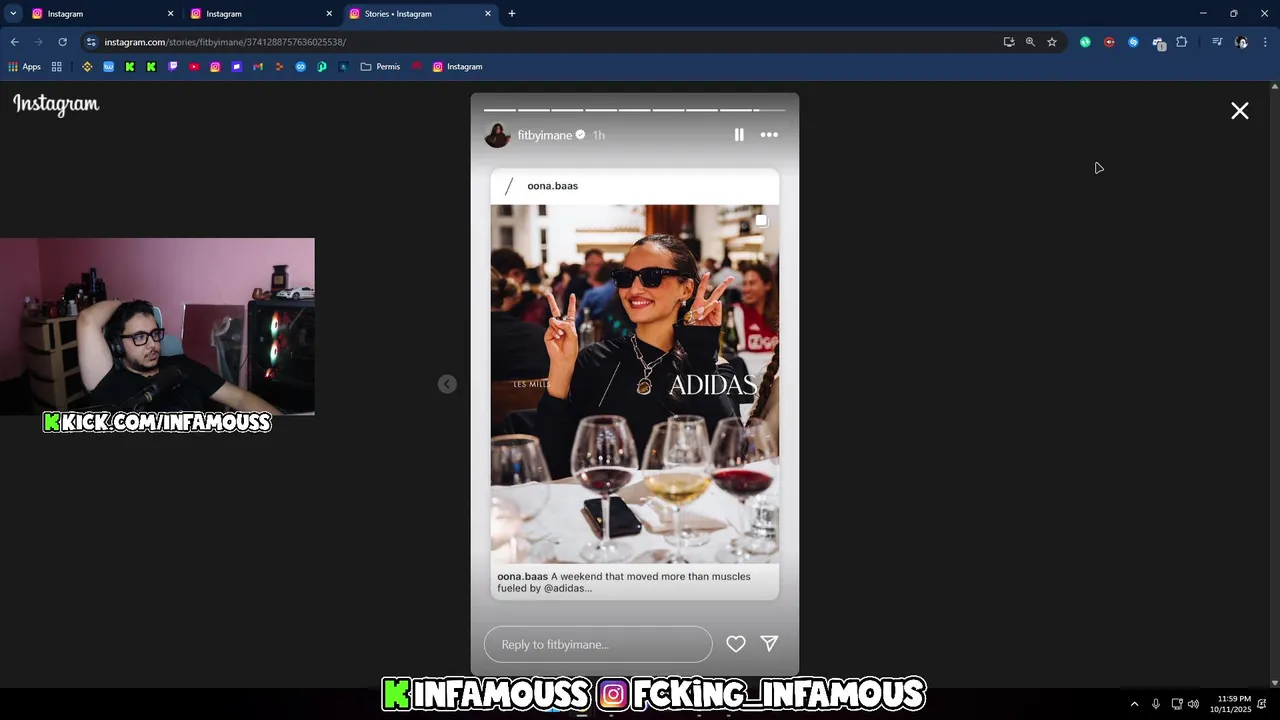Close the second Instagram tab

coord(329,14)
